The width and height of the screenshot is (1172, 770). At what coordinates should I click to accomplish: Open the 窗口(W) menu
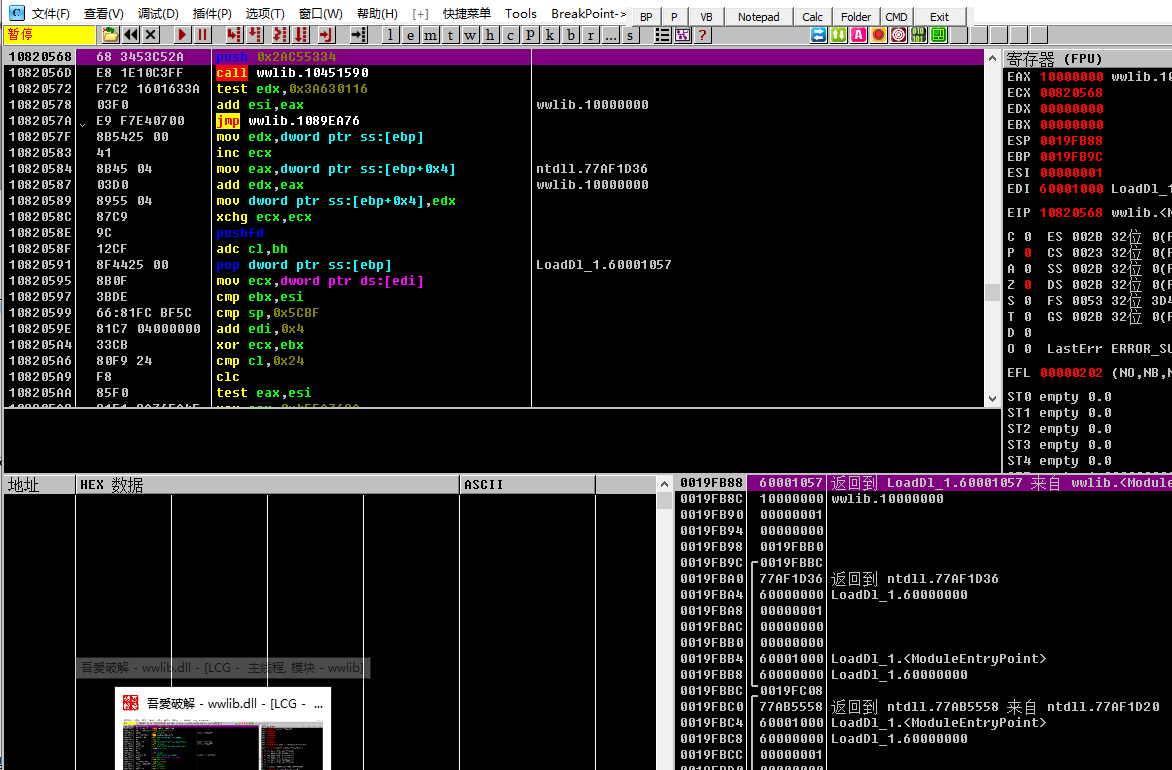pyautogui.click(x=321, y=13)
